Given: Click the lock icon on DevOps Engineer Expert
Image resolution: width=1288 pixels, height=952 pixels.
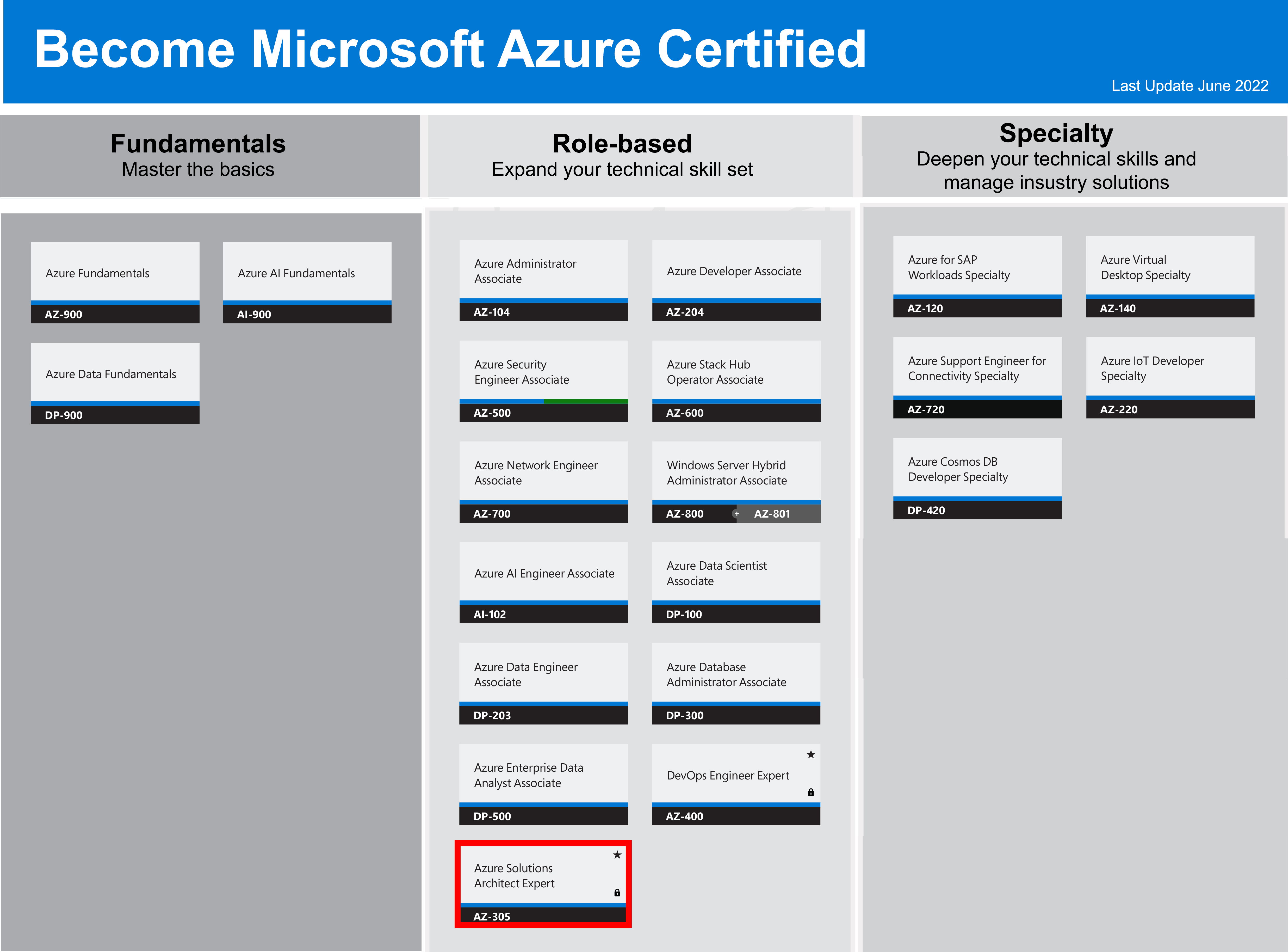Looking at the screenshot, I should coord(810,792).
